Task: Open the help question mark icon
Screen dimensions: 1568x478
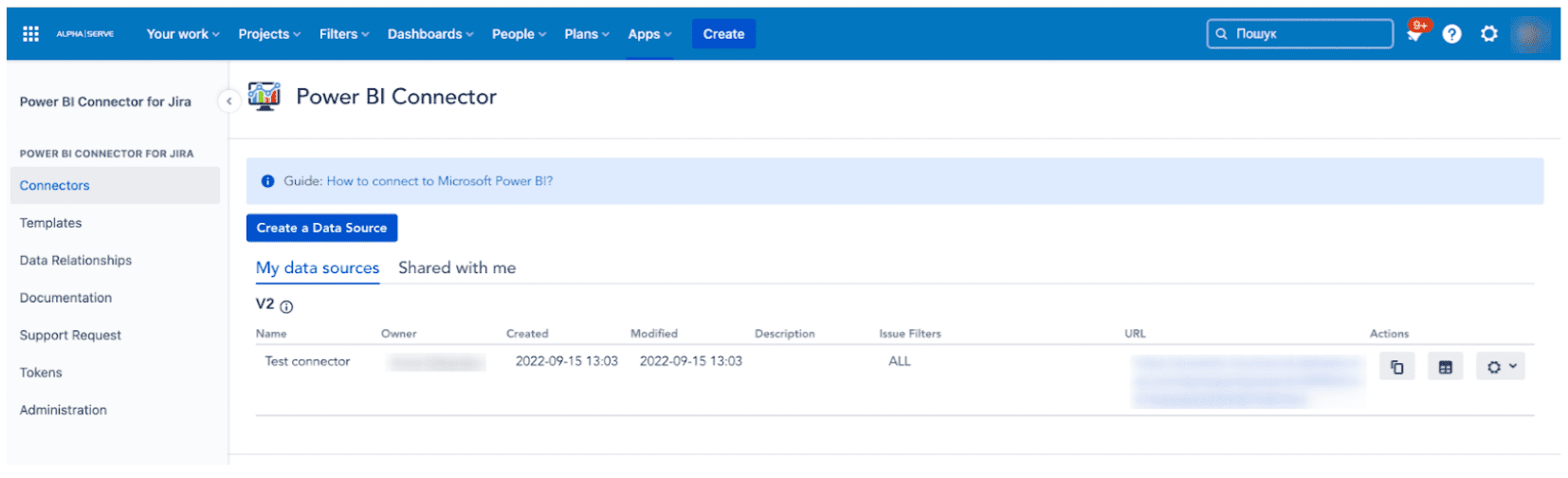Action: click(1451, 34)
